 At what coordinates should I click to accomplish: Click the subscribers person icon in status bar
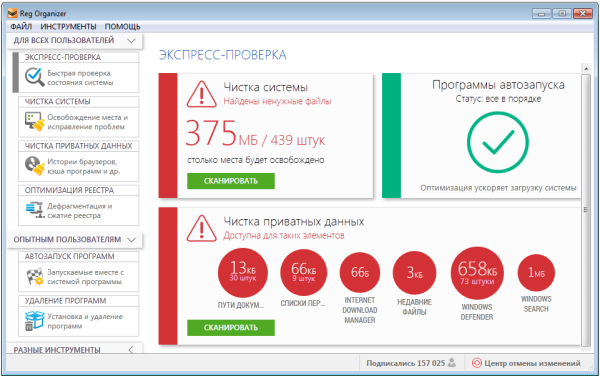(452, 363)
